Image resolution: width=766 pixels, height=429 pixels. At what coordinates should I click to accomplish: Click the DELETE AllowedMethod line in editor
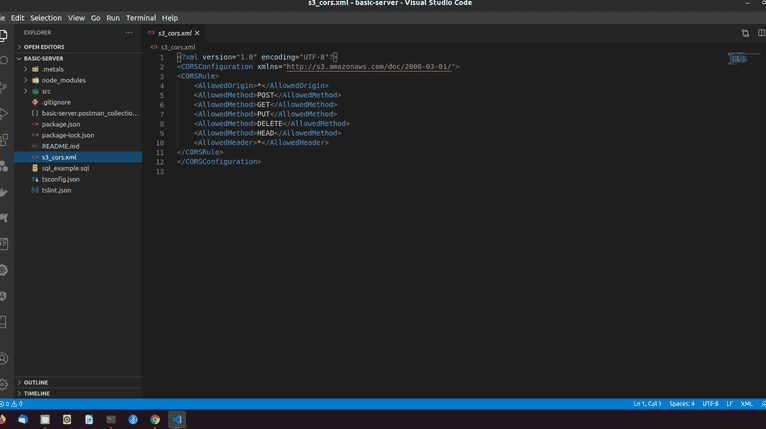(272, 124)
